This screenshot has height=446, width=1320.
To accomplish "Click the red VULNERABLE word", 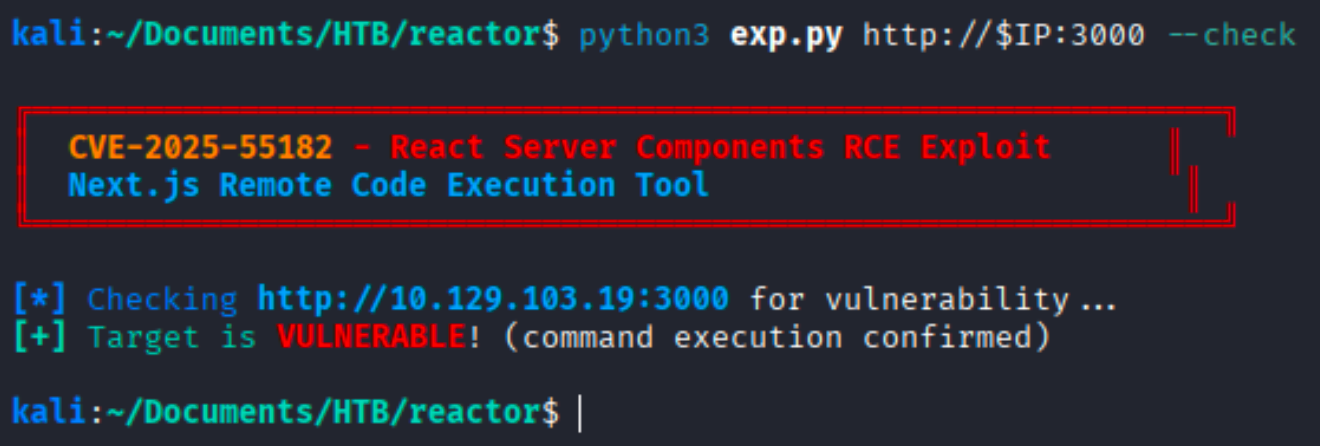I will (370, 337).
